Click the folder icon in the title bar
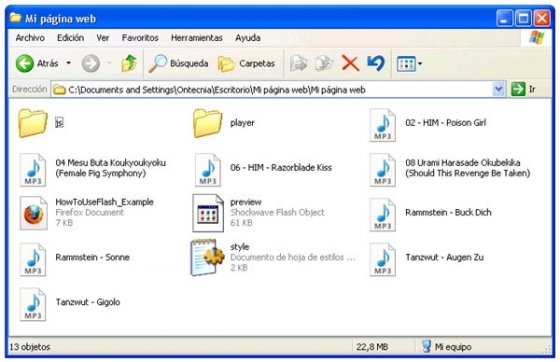Viewport: 560px width, 362px height. pos(15,18)
